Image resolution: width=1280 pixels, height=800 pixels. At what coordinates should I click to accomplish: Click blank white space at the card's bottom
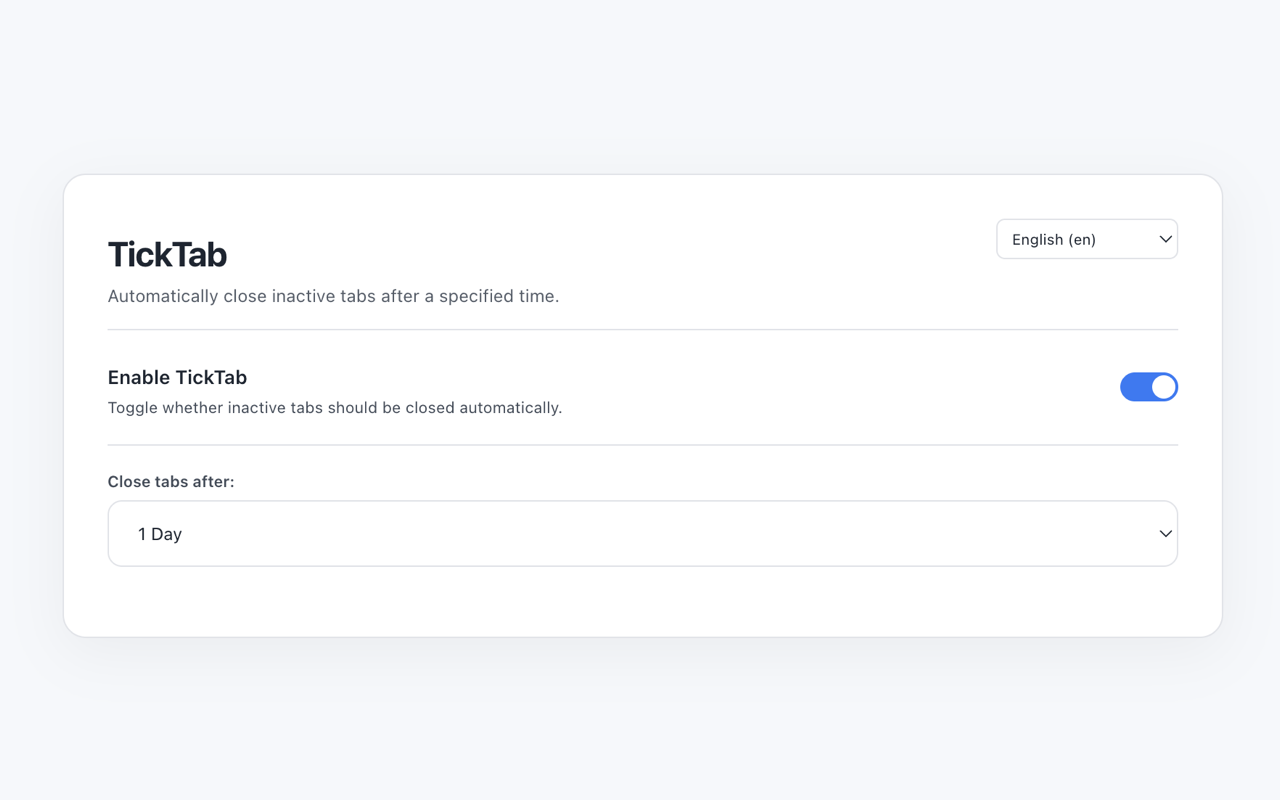point(642,603)
